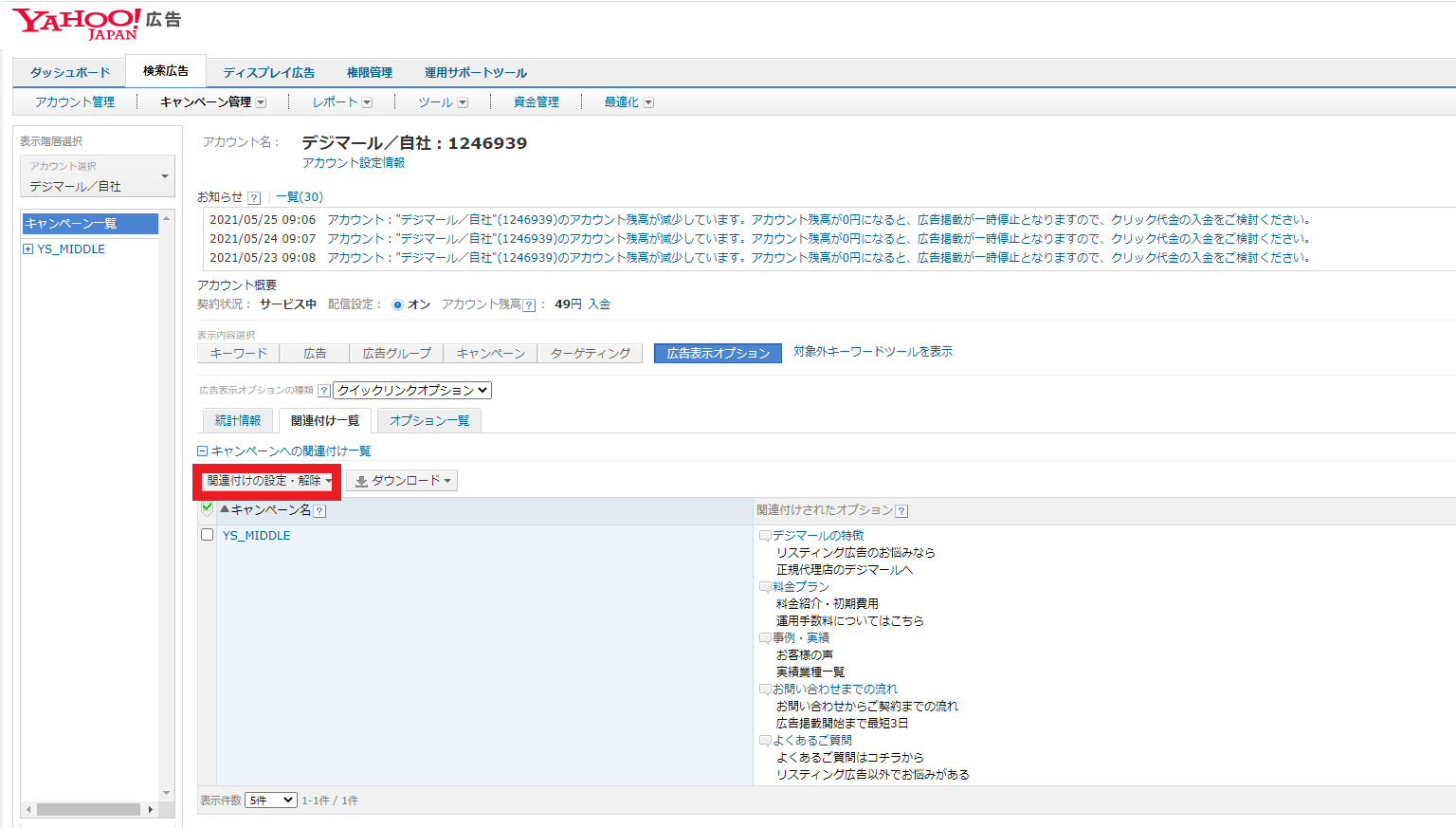Open the YS_MIDDLE campaign link in table
Viewport: 1456px width, 828px height.
pyautogui.click(x=257, y=536)
